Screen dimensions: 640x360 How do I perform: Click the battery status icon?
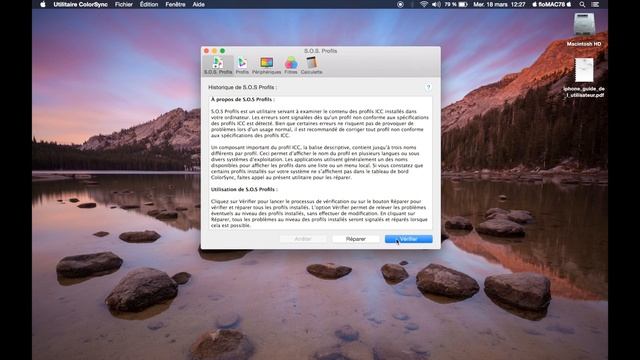[463, 4]
